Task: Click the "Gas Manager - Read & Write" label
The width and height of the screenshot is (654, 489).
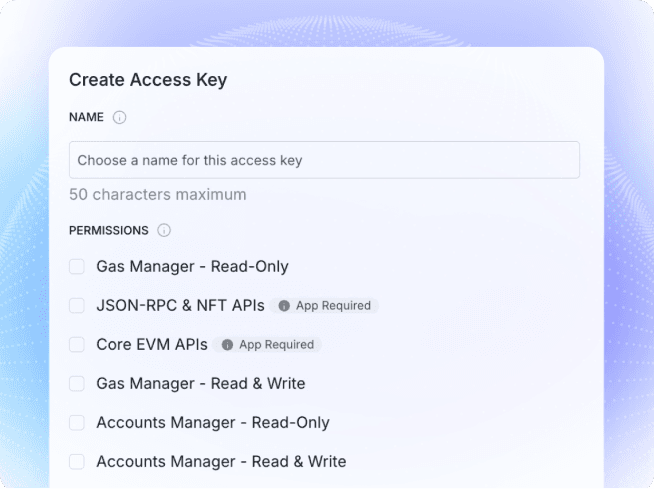Action: [201, 383]
